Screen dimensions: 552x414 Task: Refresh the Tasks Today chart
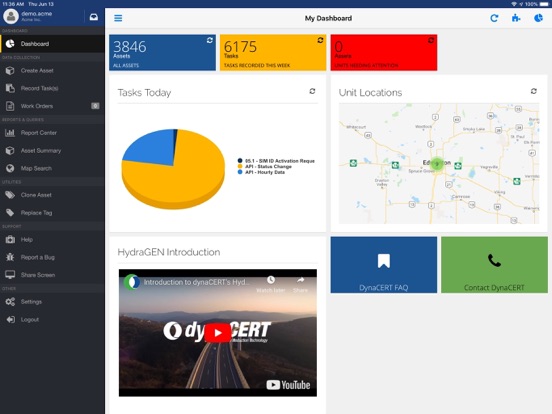312,91
